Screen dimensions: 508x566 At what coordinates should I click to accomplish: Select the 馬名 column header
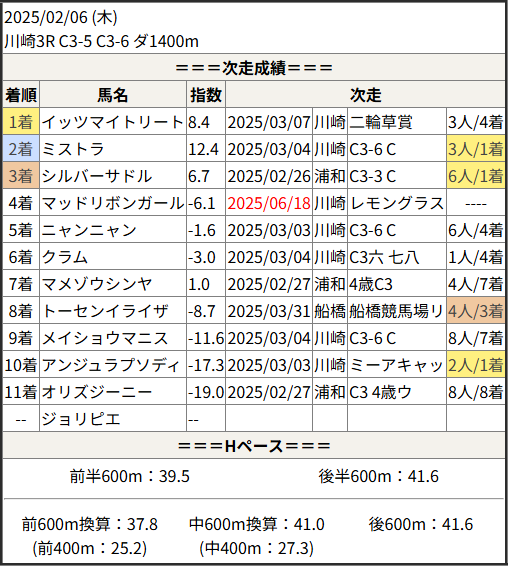pos(113,95)
